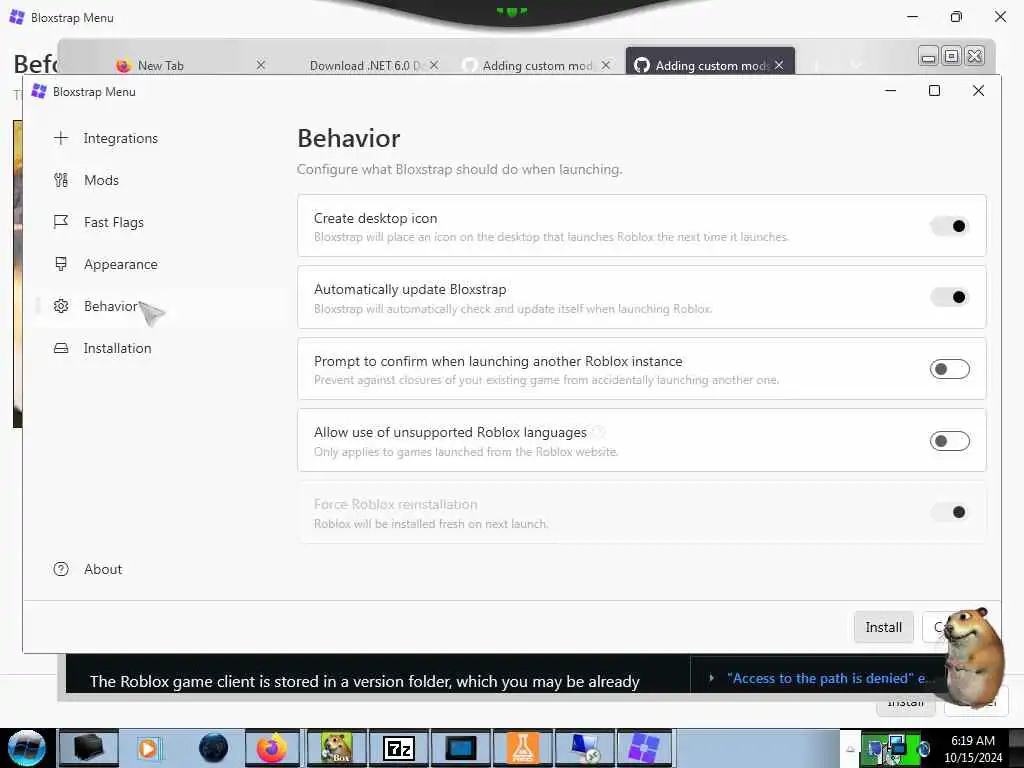Open the hamster Box taskbar icon
Image resolution: width=1024 pixels, height=768 pixels.
point(336,748)
